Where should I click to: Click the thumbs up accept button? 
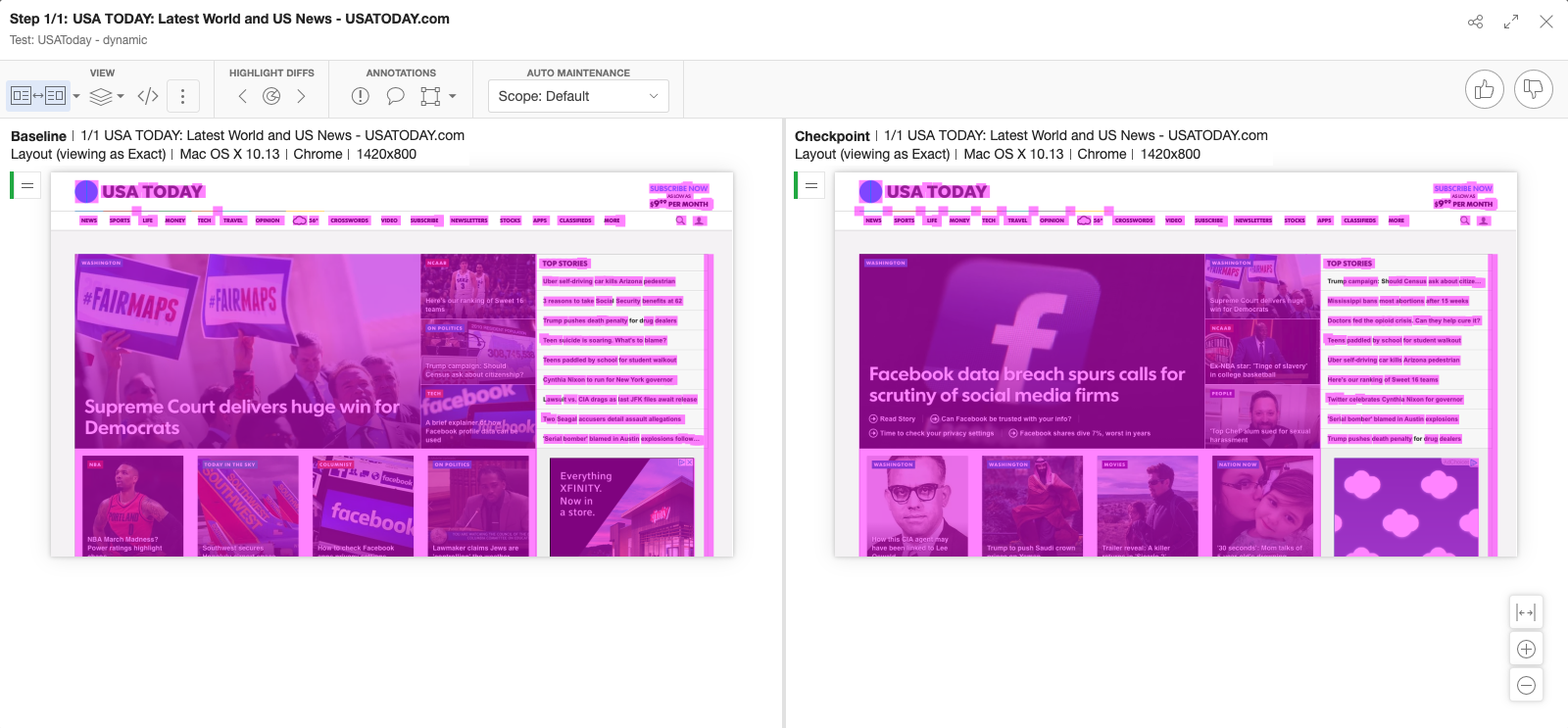[x=1484, y=90]
